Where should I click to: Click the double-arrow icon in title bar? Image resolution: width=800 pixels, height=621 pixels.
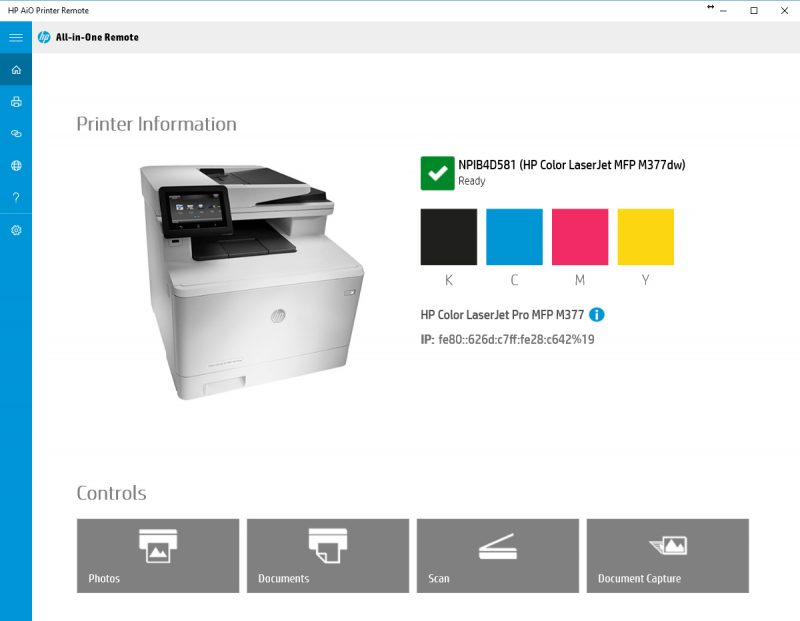click(710, 7)
